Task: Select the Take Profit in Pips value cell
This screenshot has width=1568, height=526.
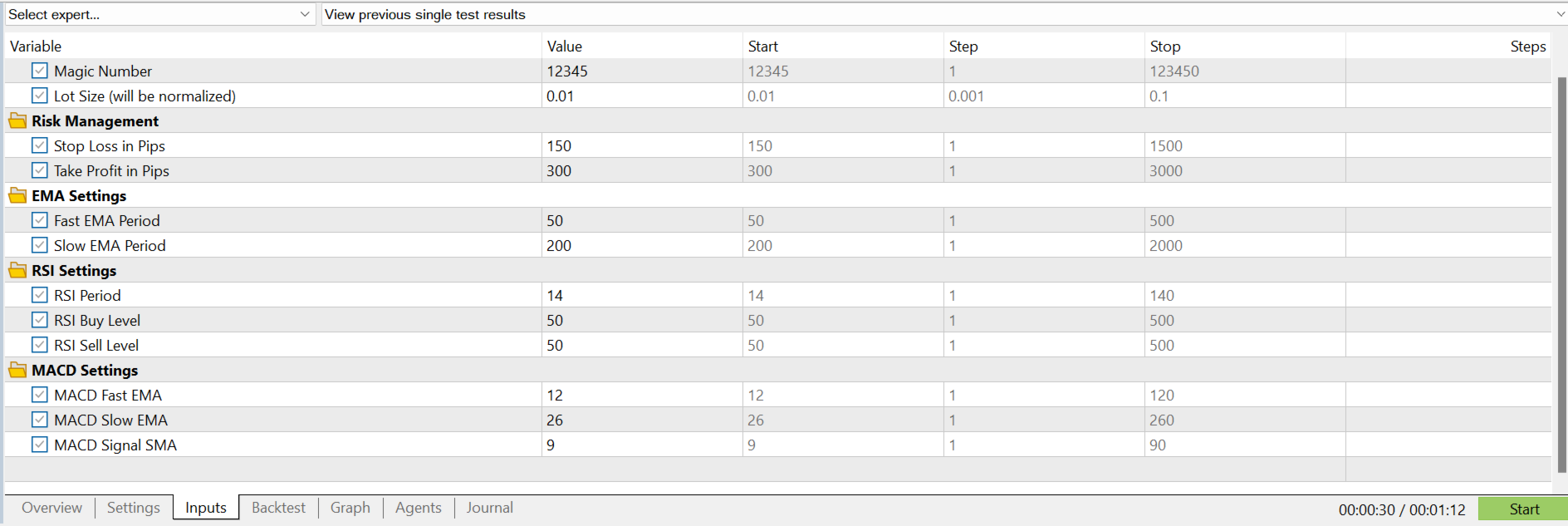Action: click(x=642, y=170)
